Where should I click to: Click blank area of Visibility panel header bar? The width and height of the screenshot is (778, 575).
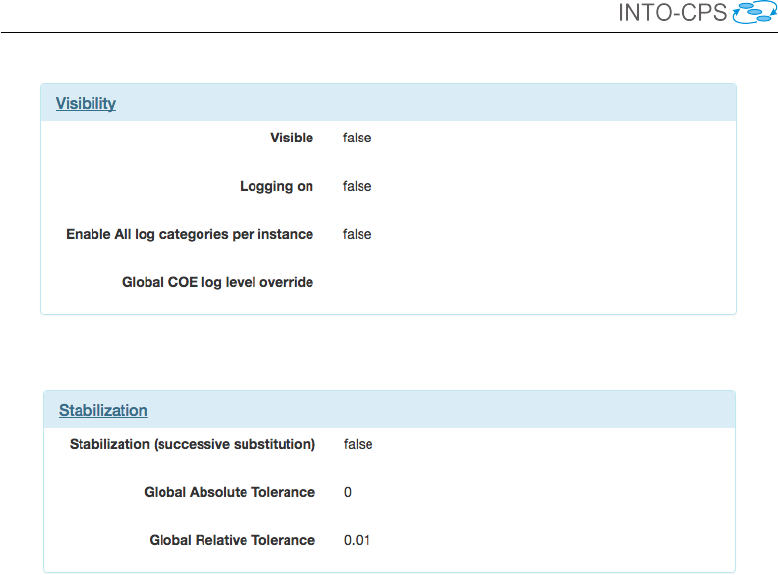click(x=450, y=103)
